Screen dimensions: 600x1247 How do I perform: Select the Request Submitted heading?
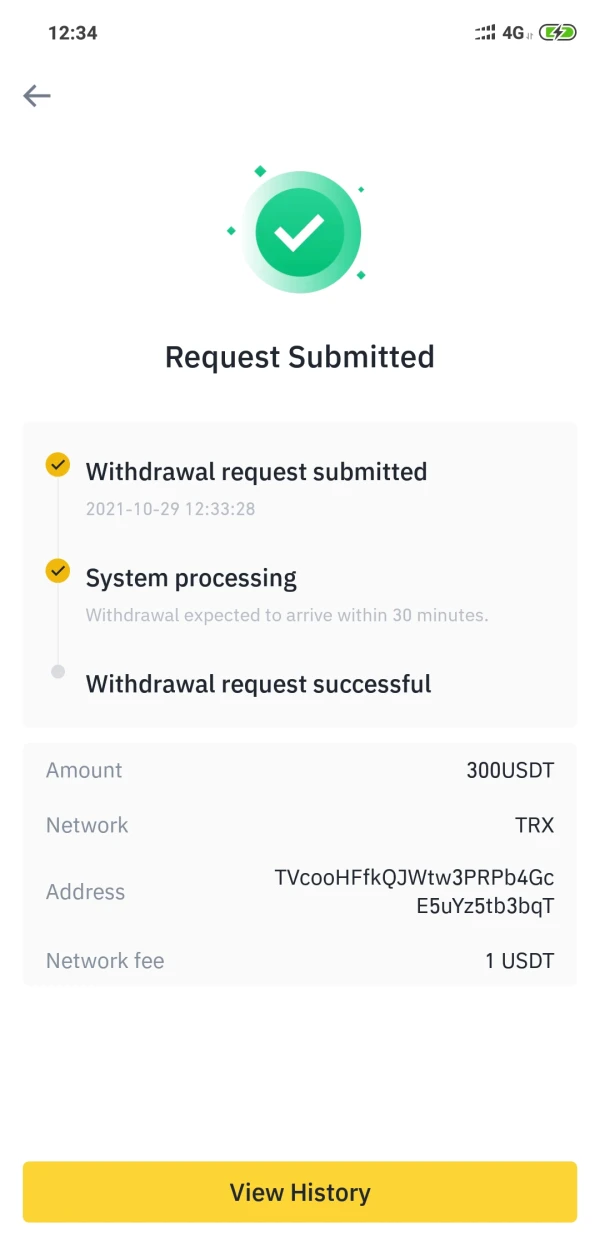click(300, 357)
